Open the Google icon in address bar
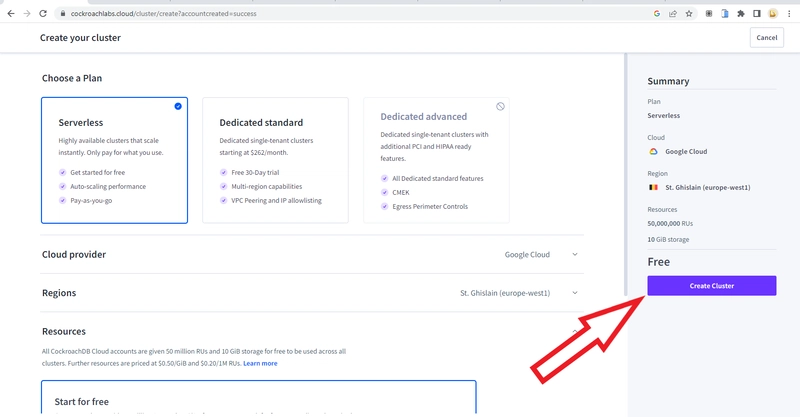The width and height of the screenshot is (800, 417). [x=657, y=14]
